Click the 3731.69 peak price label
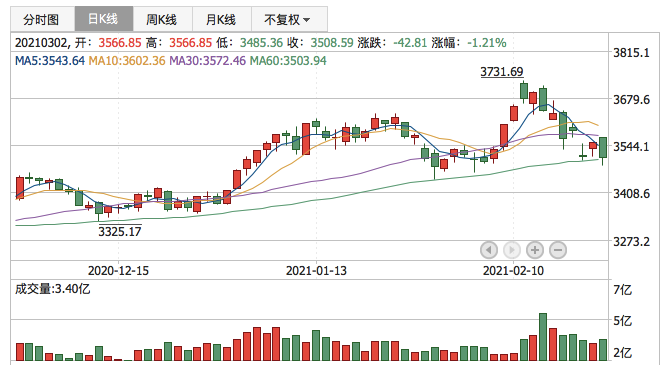This screenshot has width=668, height=370. coord(502,72)
